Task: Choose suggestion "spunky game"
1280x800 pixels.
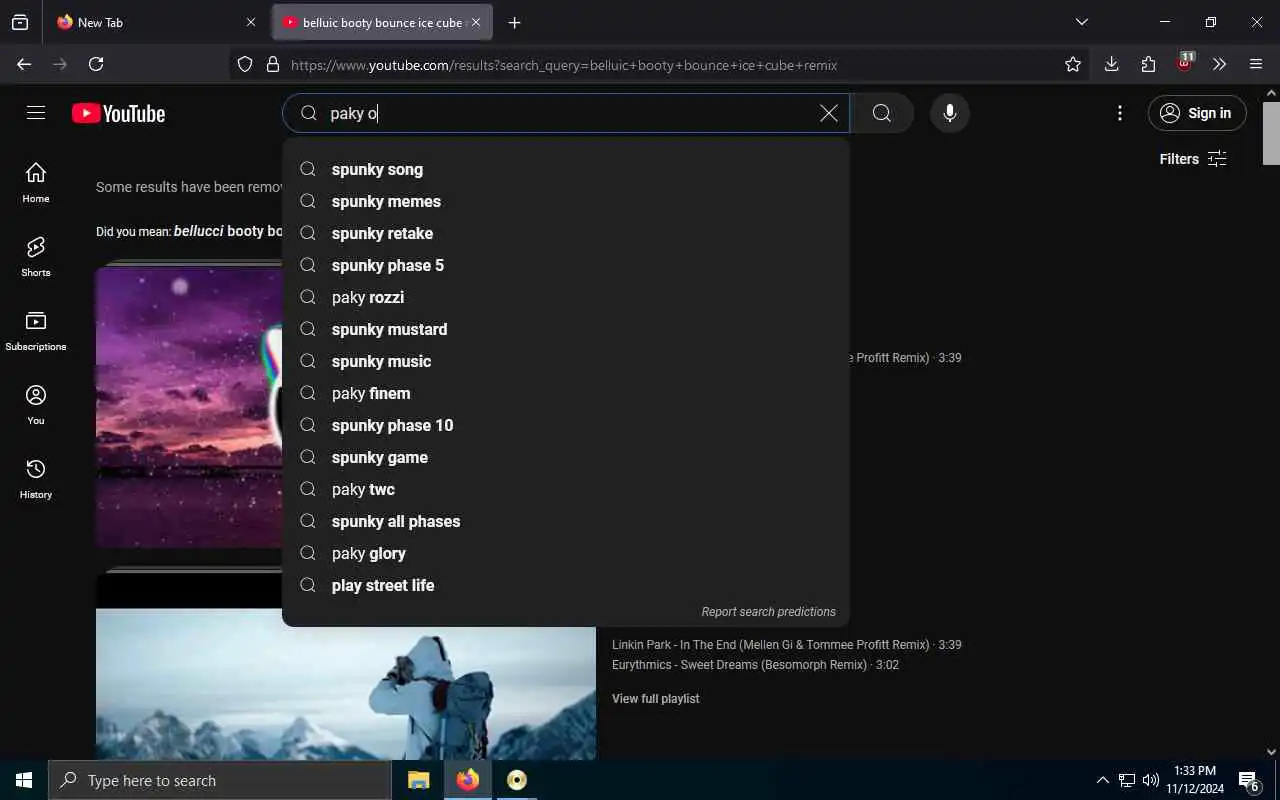Action: 566,457
